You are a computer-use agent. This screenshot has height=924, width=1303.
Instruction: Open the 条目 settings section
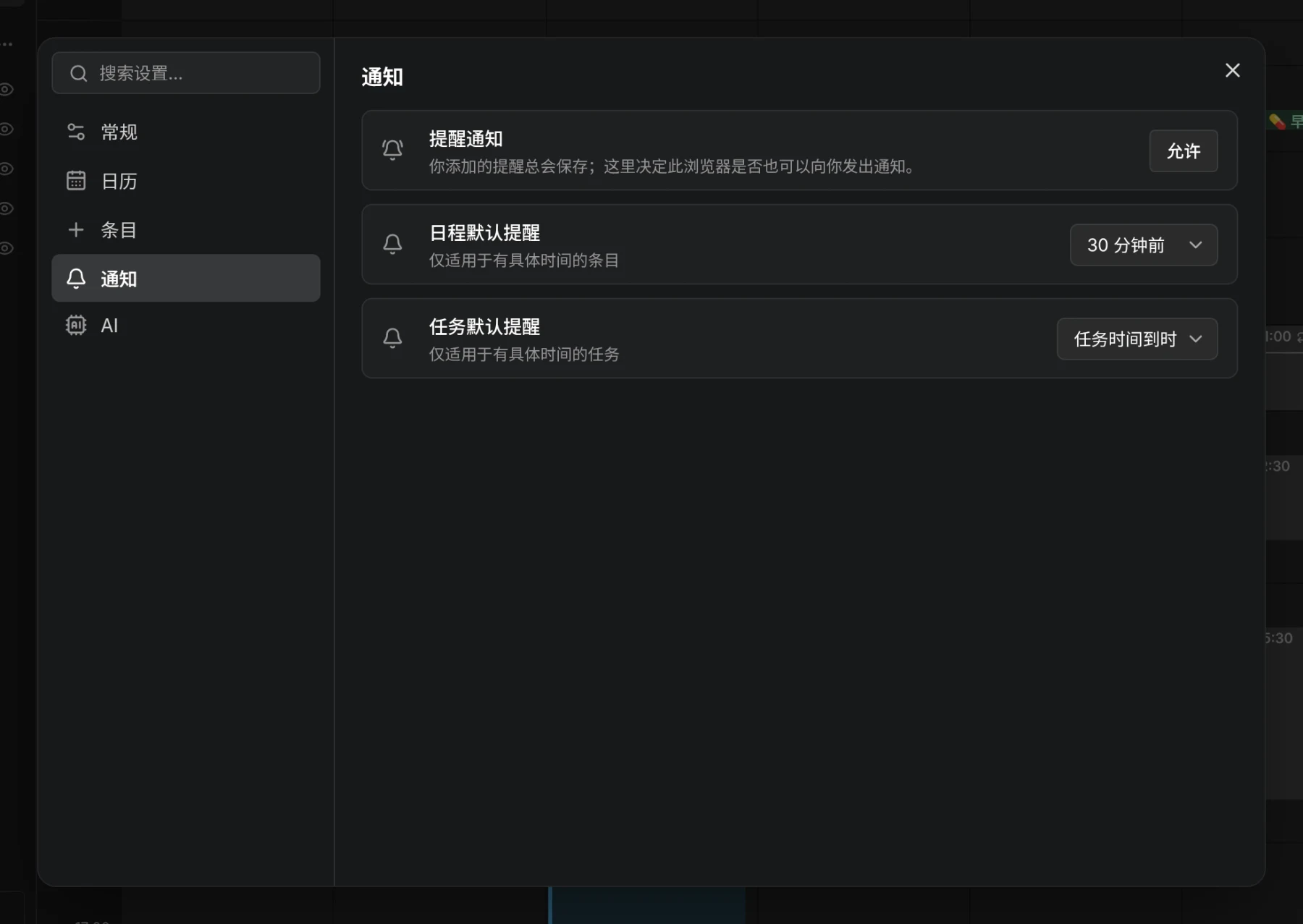[185, 230]
